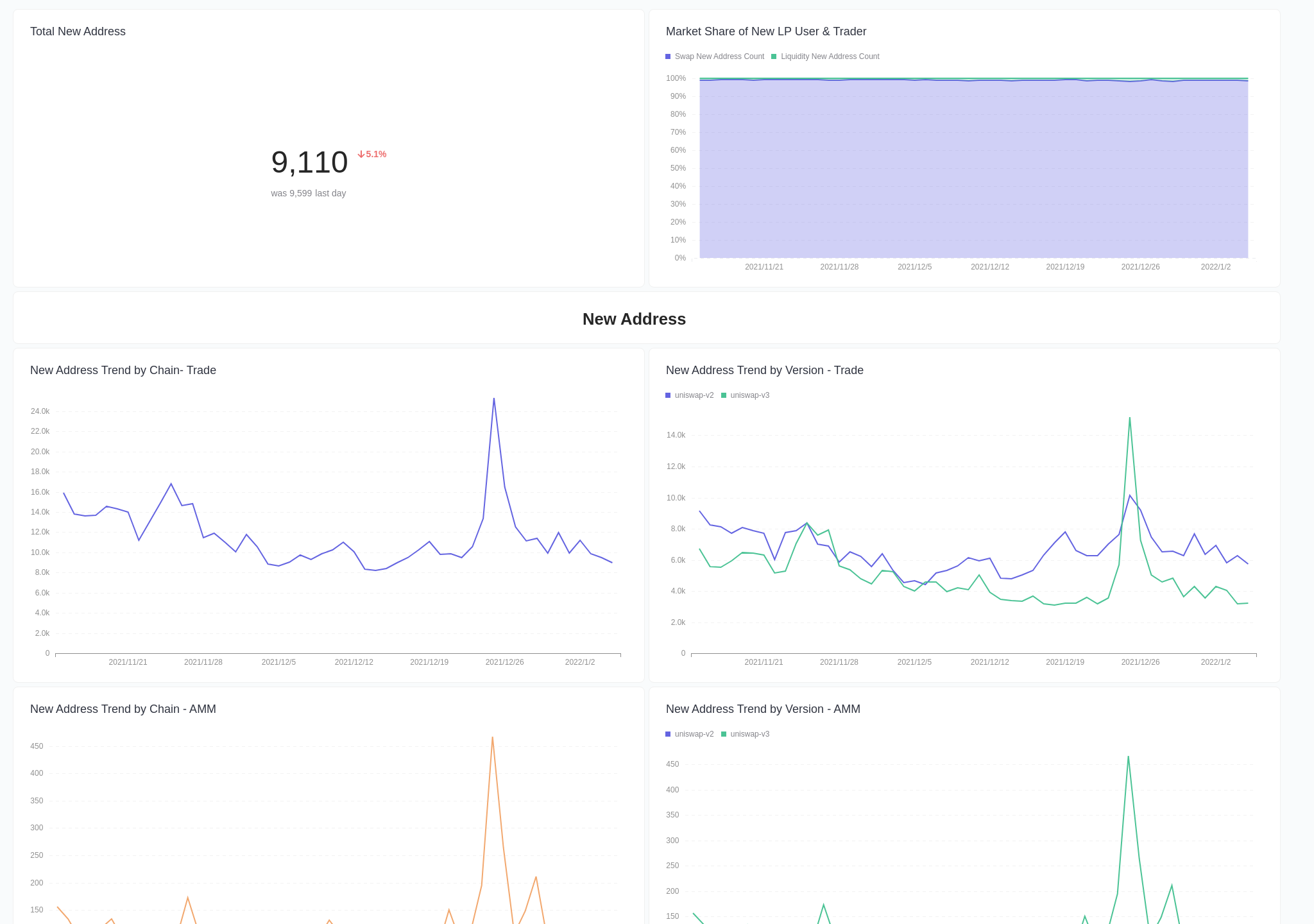Hide the uniswap-v3 series in Trade chart
Screen dimensions: 1314x924
746,395
